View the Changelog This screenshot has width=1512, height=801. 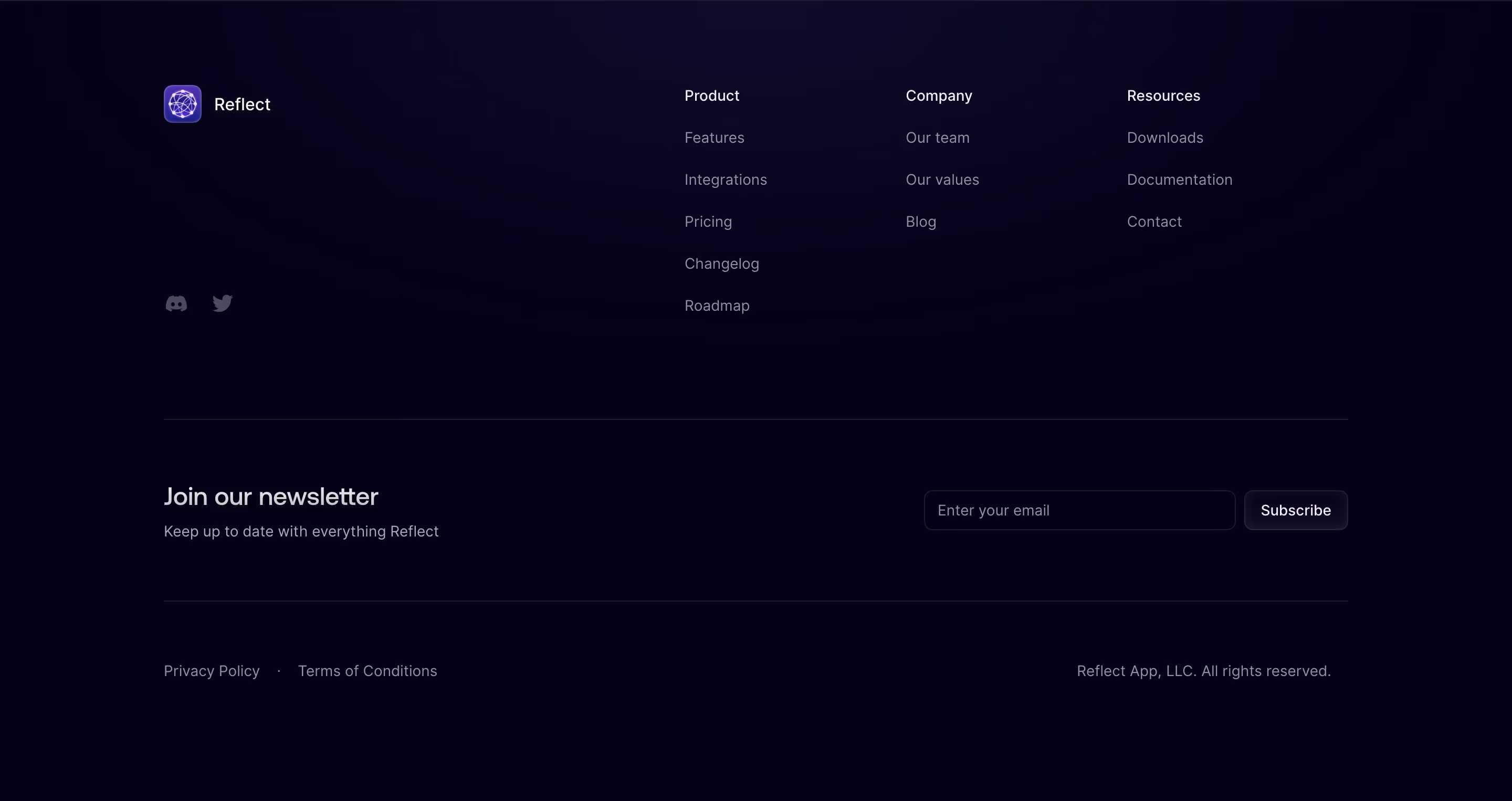[x=721, y=264]
